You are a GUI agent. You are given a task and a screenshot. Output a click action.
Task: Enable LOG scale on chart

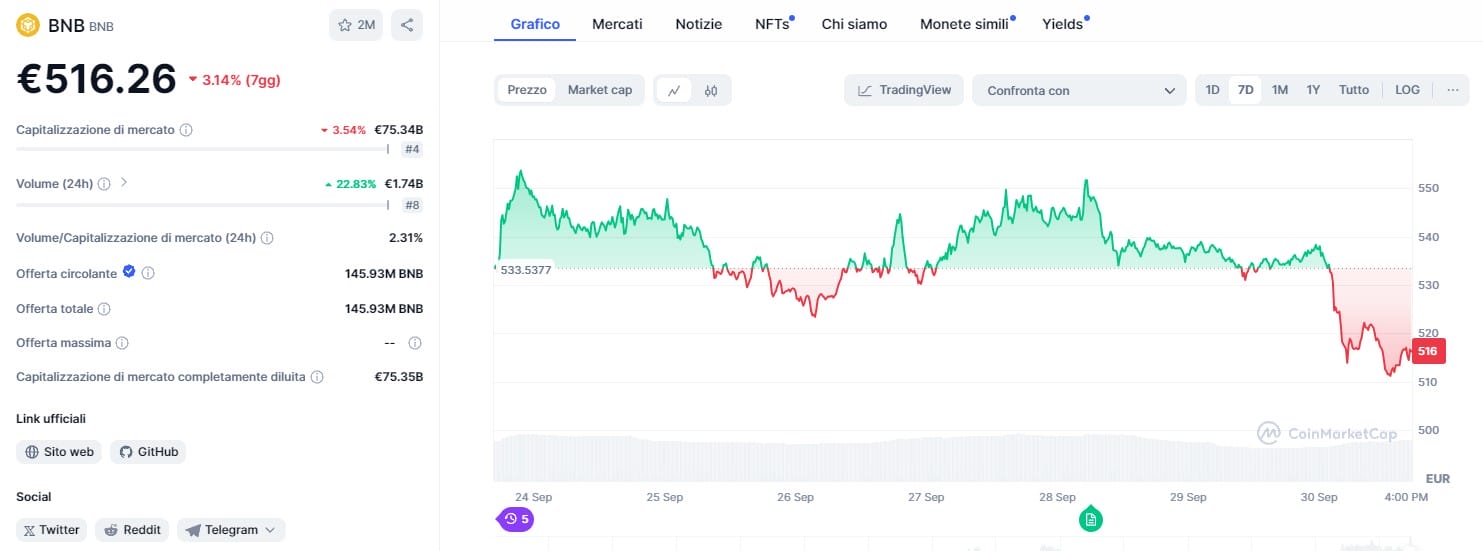[1407, 90]
